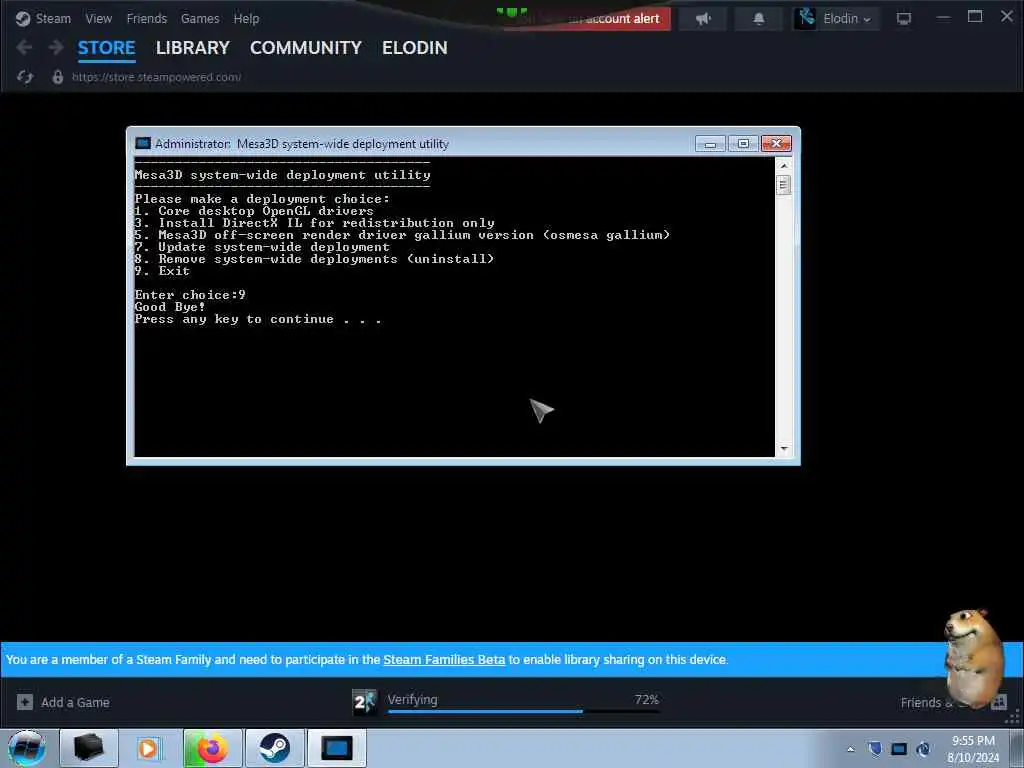
Task: Click the security shield tray icon
Action: (x=875, y=748)
